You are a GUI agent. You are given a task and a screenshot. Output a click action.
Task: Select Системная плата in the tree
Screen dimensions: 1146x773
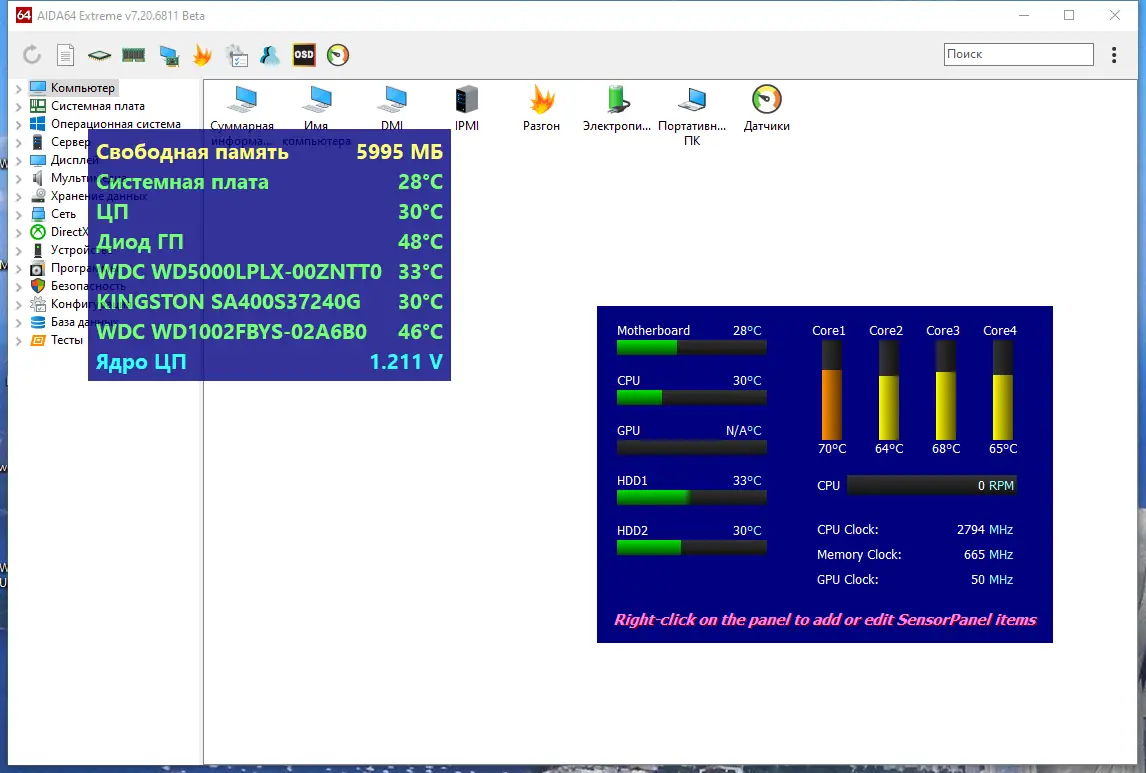coord(97,106)
